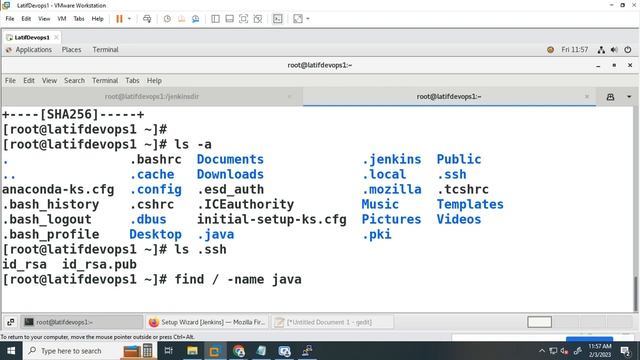Click the .jenkins directory name in terminal

pos(391,159)
